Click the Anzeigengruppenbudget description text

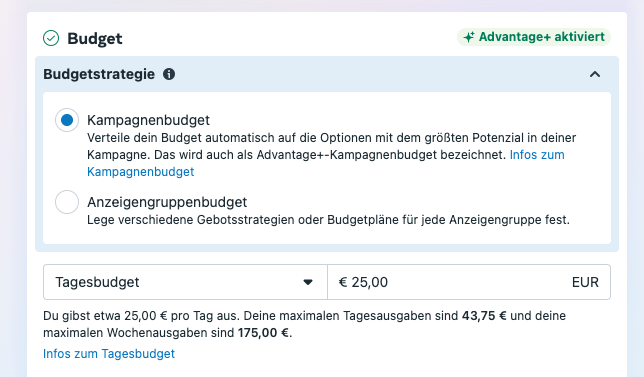328,220
